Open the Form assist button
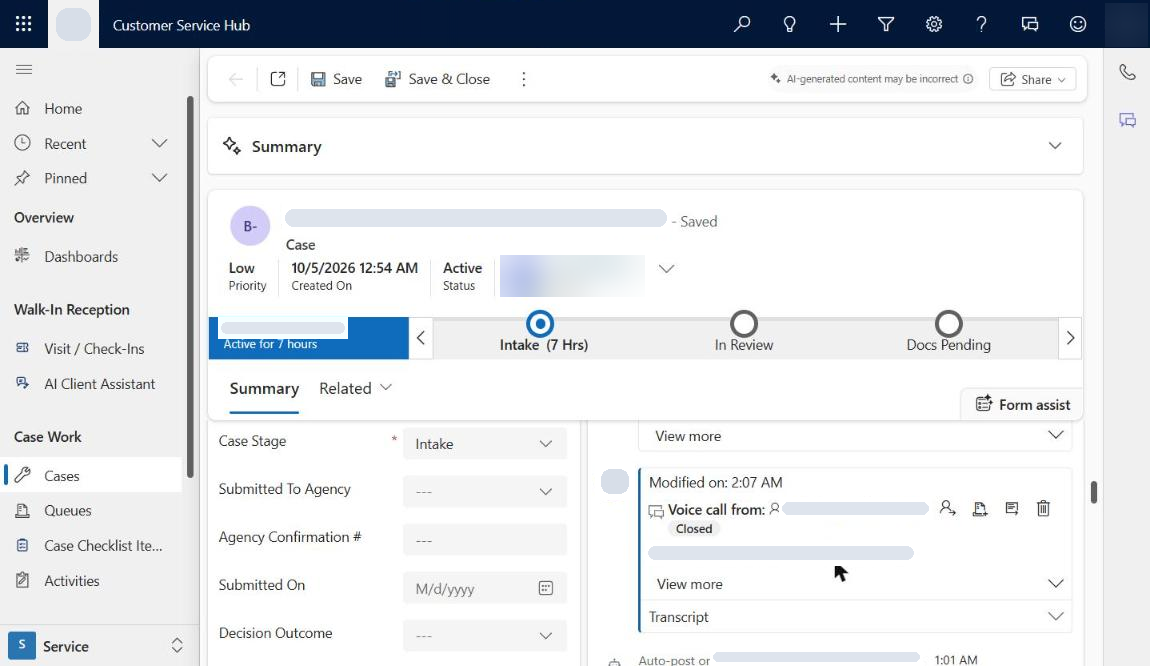 pyautogui.click(x=1022, y=404)
